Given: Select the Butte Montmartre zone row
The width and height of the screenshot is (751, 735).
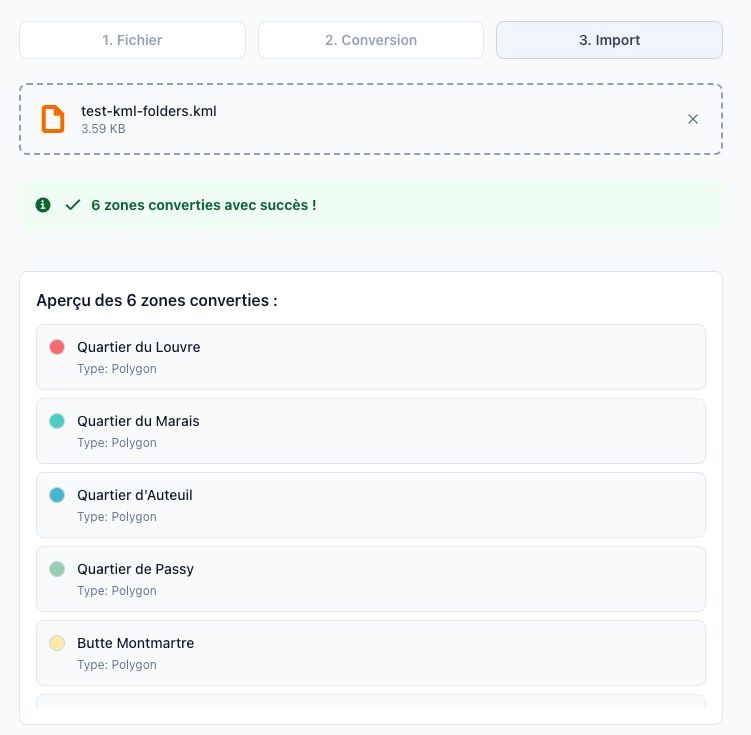Looking at the screenshot, I should pyautogui.click(x=371, y=653).
